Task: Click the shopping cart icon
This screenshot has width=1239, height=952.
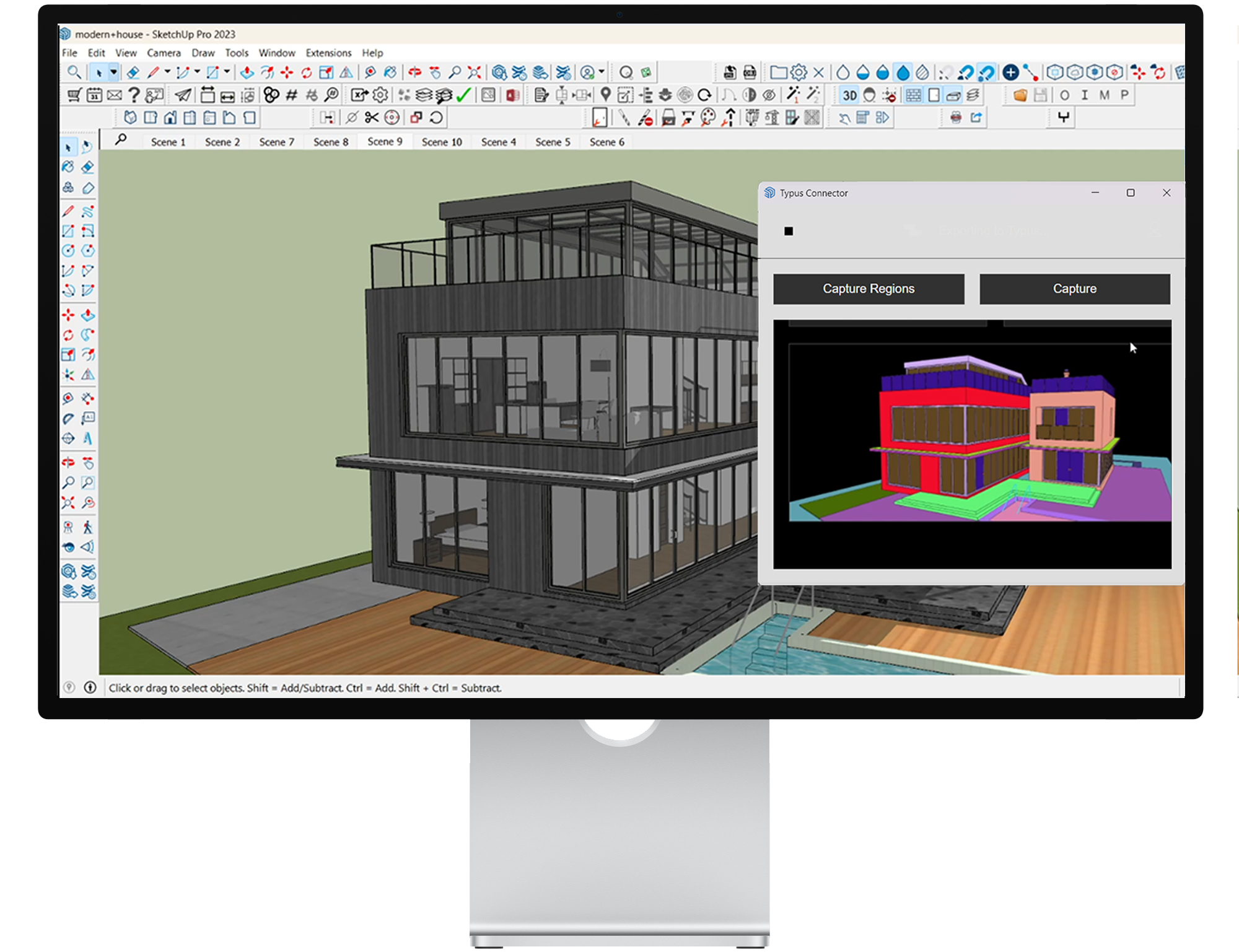Action: tap(74, 95)
